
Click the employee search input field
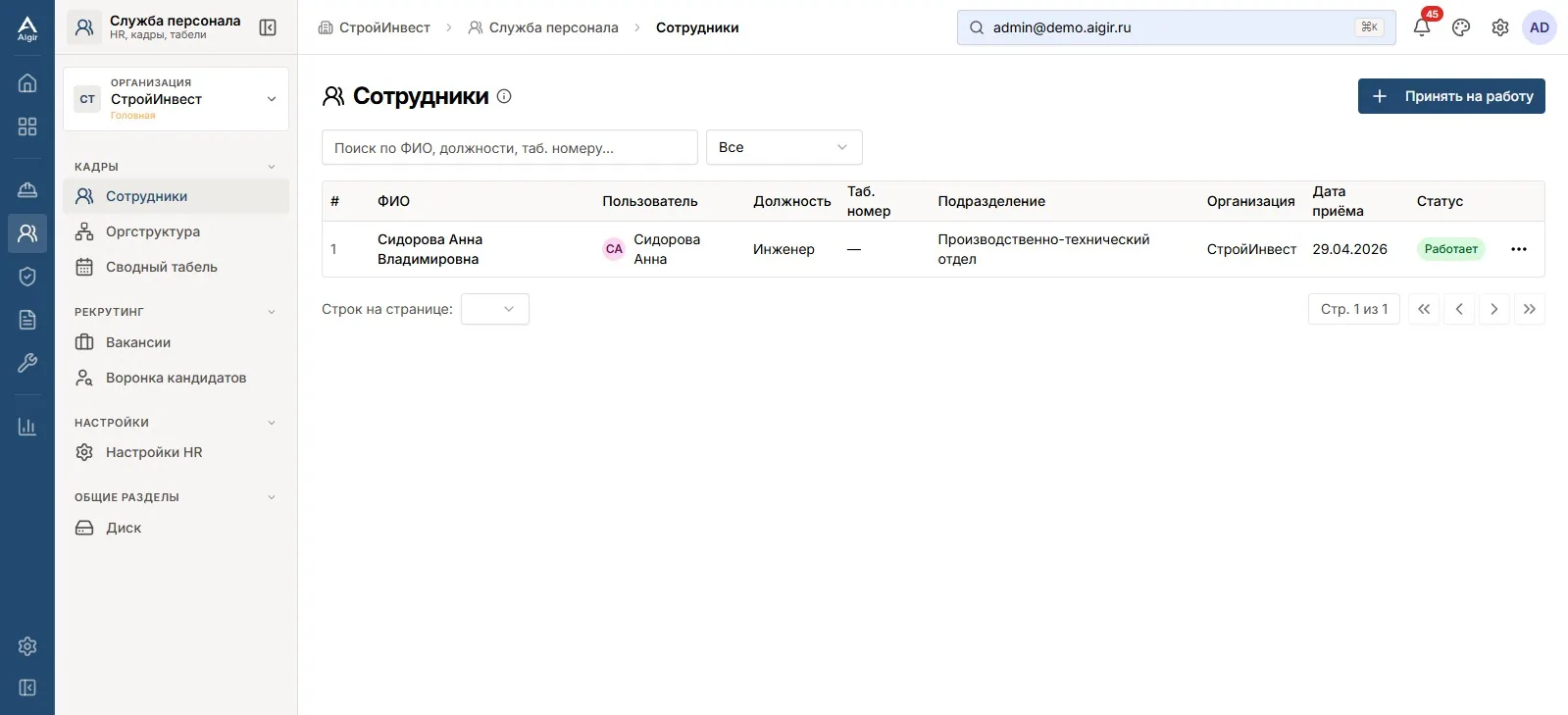coord(510,147)
